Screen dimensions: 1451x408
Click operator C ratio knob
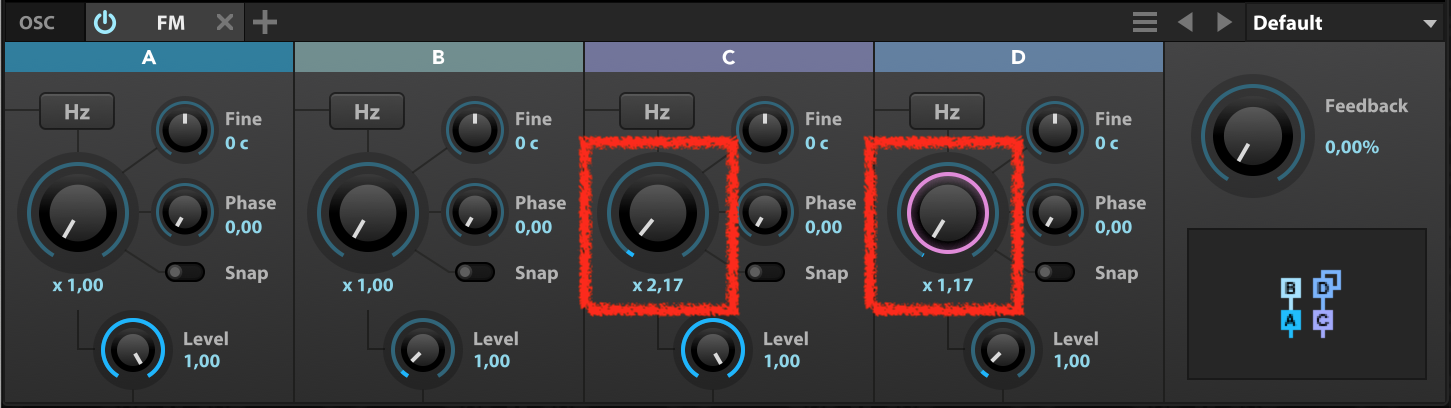tap(658, 214)
